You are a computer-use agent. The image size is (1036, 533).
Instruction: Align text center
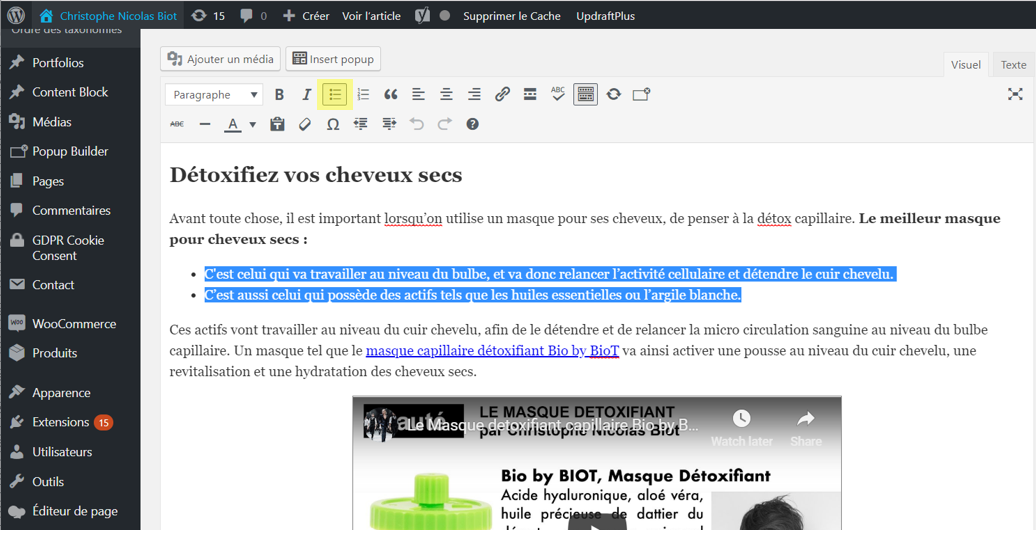[447, 94]
